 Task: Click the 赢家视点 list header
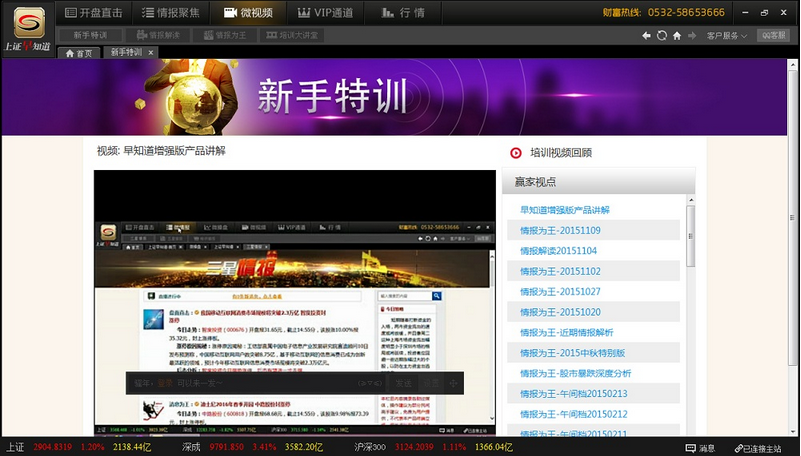(598, 181)
